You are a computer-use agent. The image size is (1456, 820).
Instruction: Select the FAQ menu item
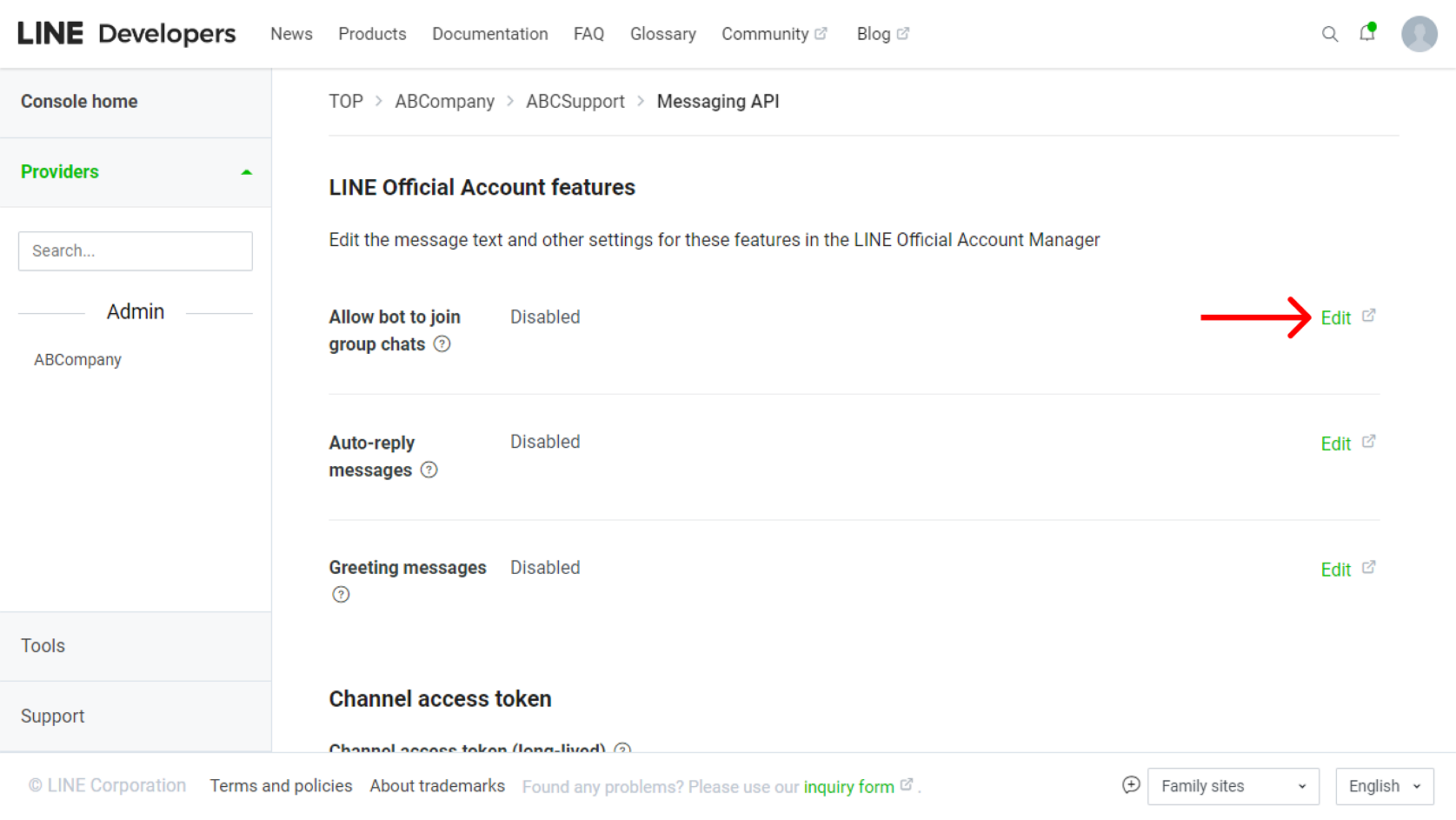tap(588, 34)
